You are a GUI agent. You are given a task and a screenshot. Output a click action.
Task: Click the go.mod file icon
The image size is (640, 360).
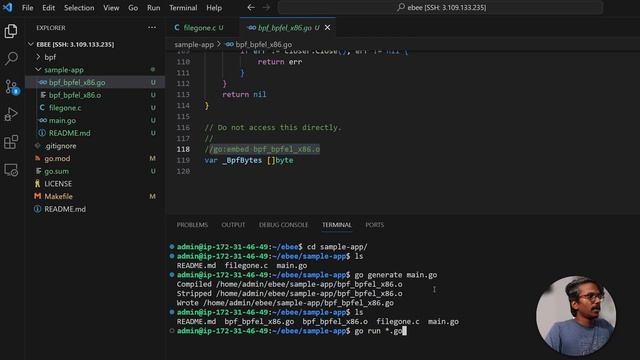click(x=38, y=158)
